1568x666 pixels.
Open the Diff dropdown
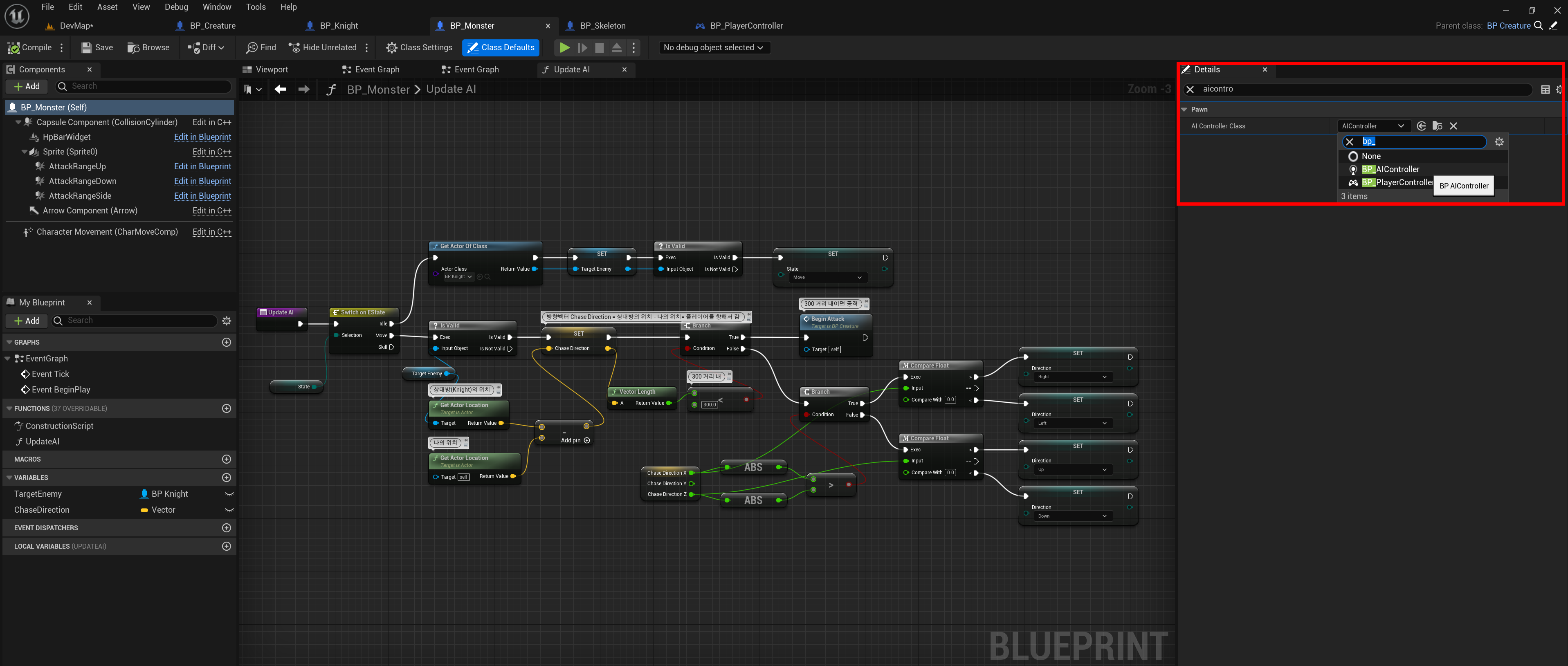207,47
